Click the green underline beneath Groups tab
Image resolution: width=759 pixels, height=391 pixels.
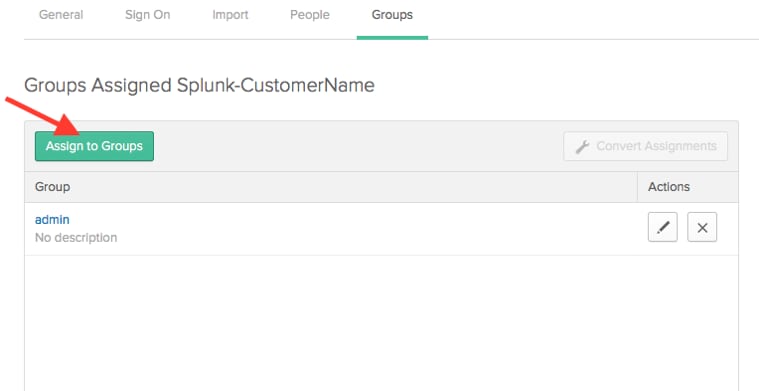point(392,37)
